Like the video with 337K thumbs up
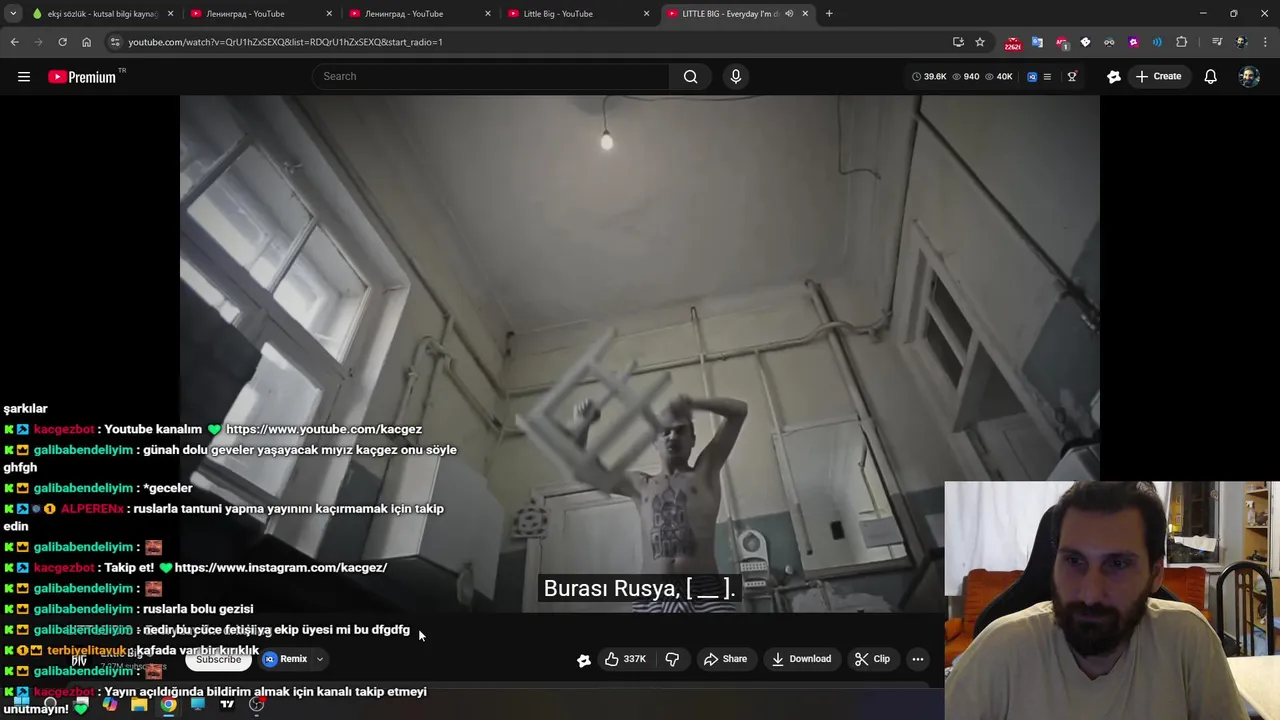Viewport: 1280px width, 720px height. pos(625,659)
